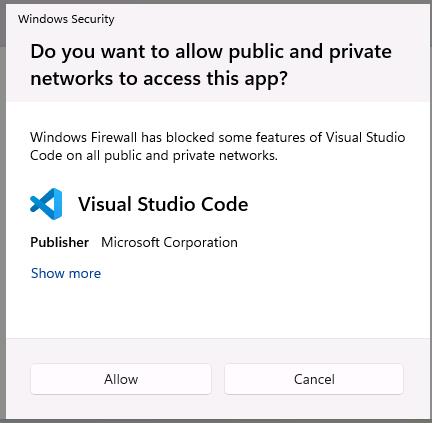Click the "Code on all public and private networks" line
This screenshot has width=432, height=423.
[154, 156]
